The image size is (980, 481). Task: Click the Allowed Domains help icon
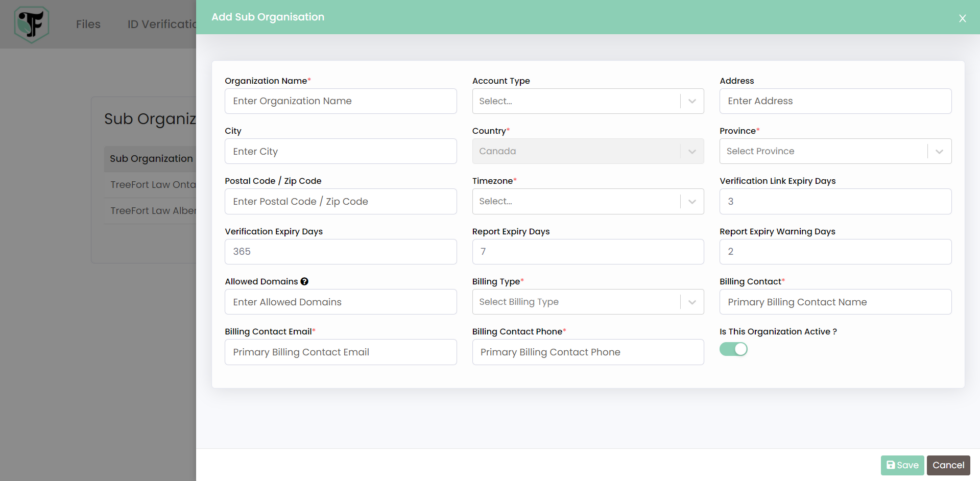[304, 282]
